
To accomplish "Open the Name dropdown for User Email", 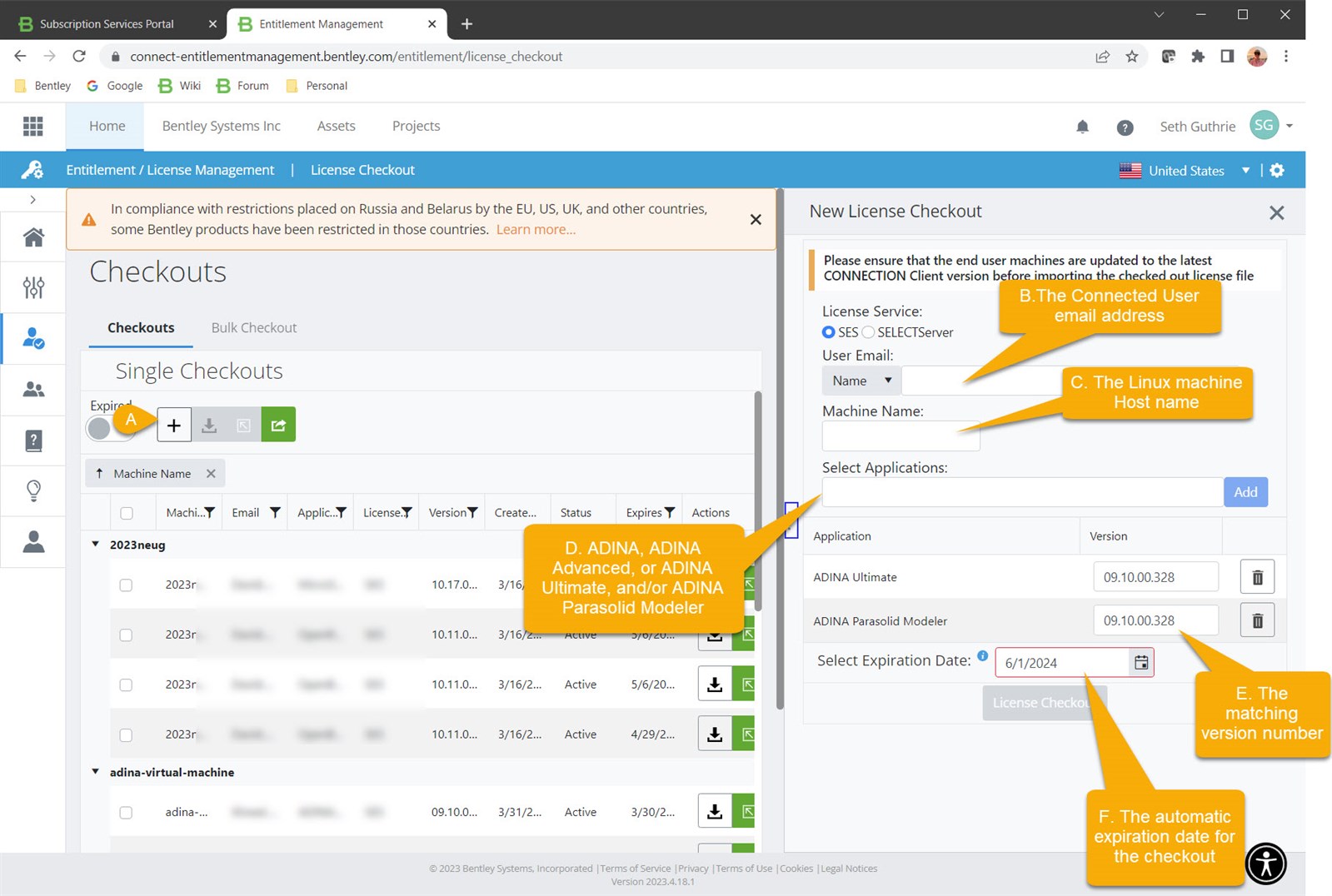I will click(861, 381).
